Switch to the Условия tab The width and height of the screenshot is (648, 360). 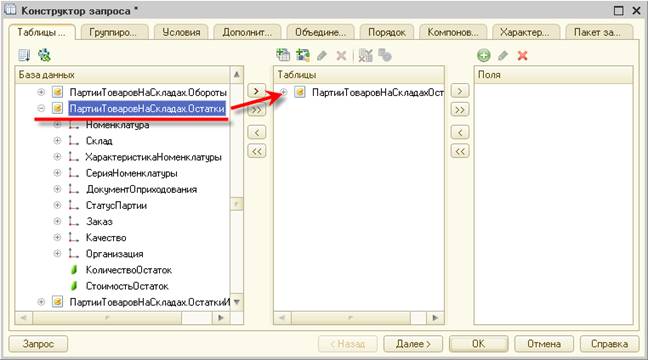click(181, 32)
